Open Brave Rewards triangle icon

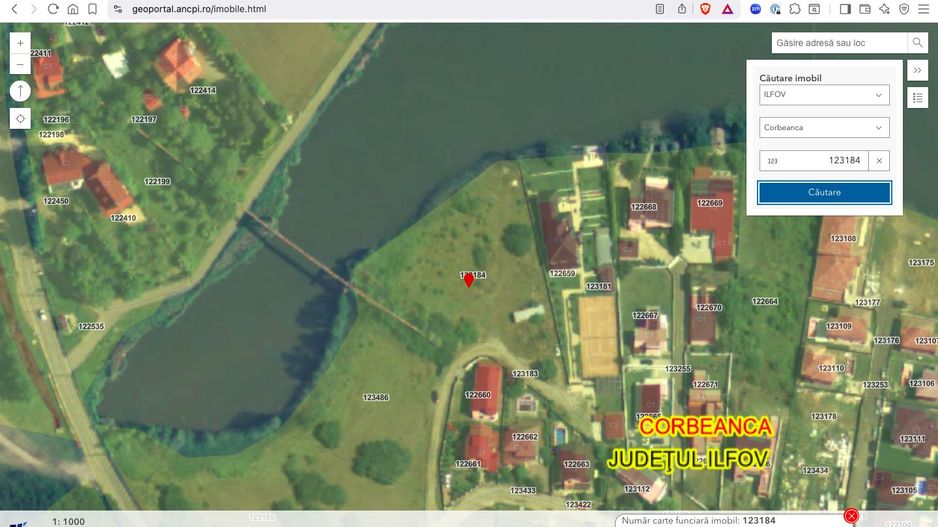pyautogui.click(x=727, y=9)
